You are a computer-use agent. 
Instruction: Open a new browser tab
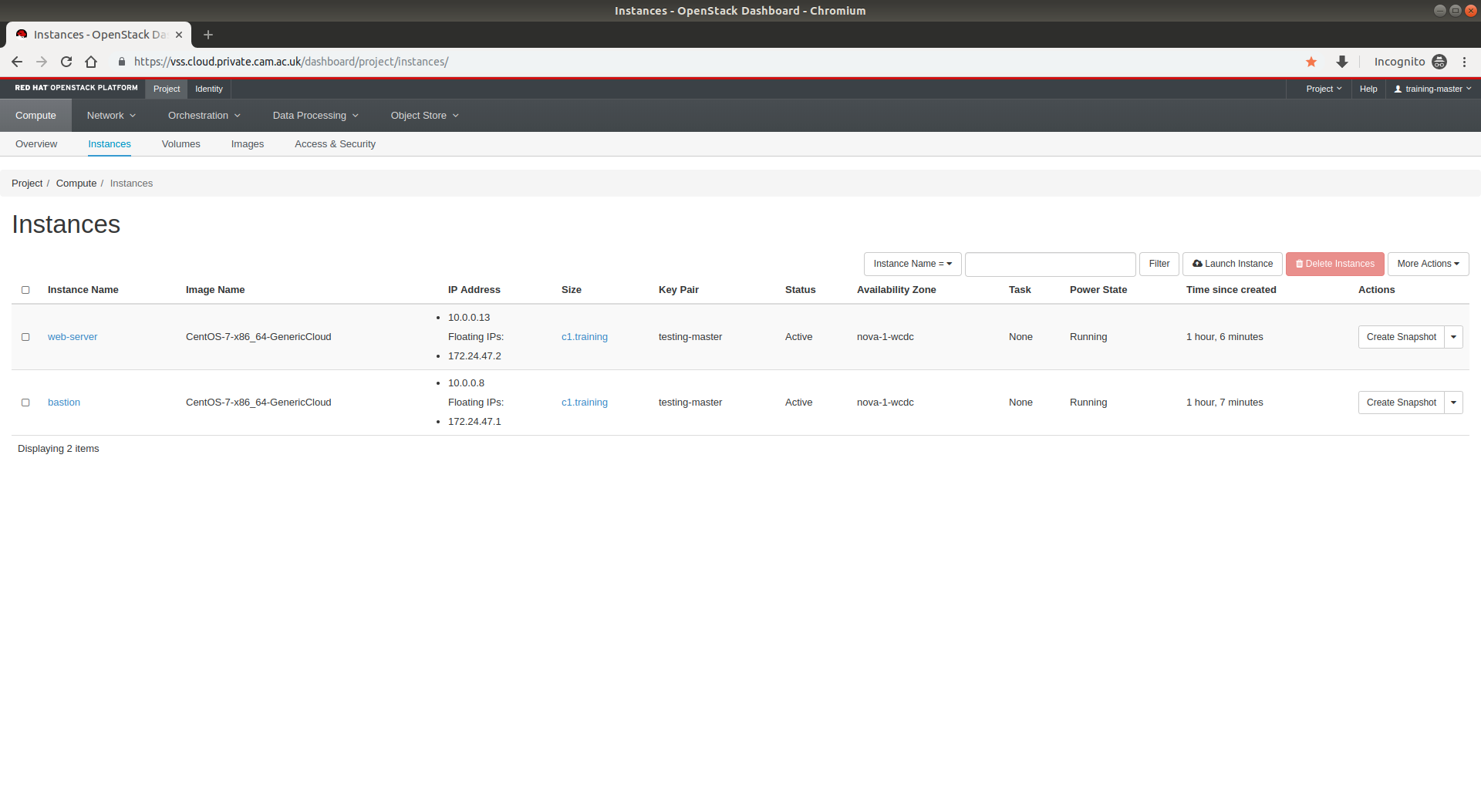(208, 35)
